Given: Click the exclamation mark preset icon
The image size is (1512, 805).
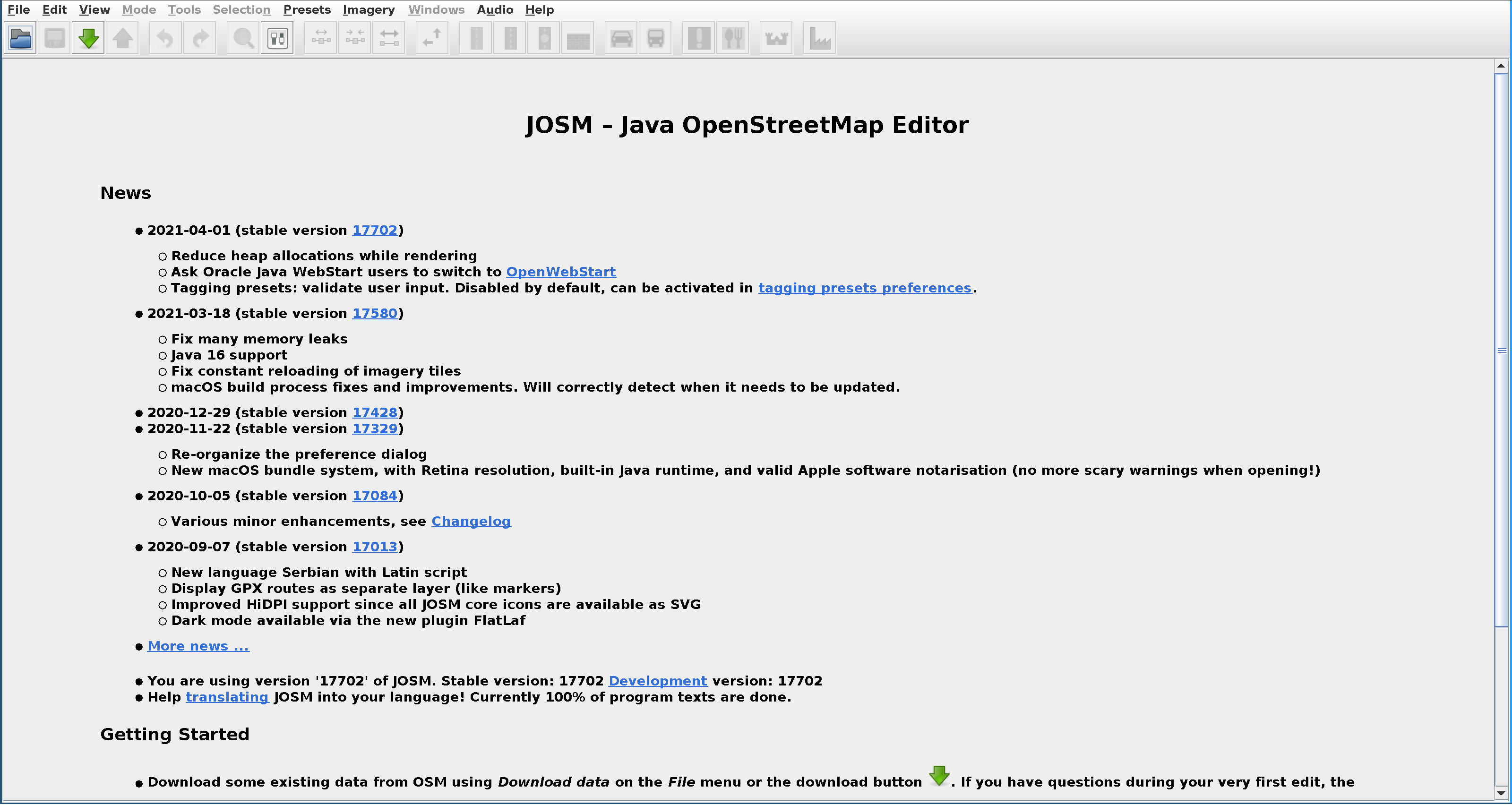Looking at the screenshot, I should click(x=699, y=38).
